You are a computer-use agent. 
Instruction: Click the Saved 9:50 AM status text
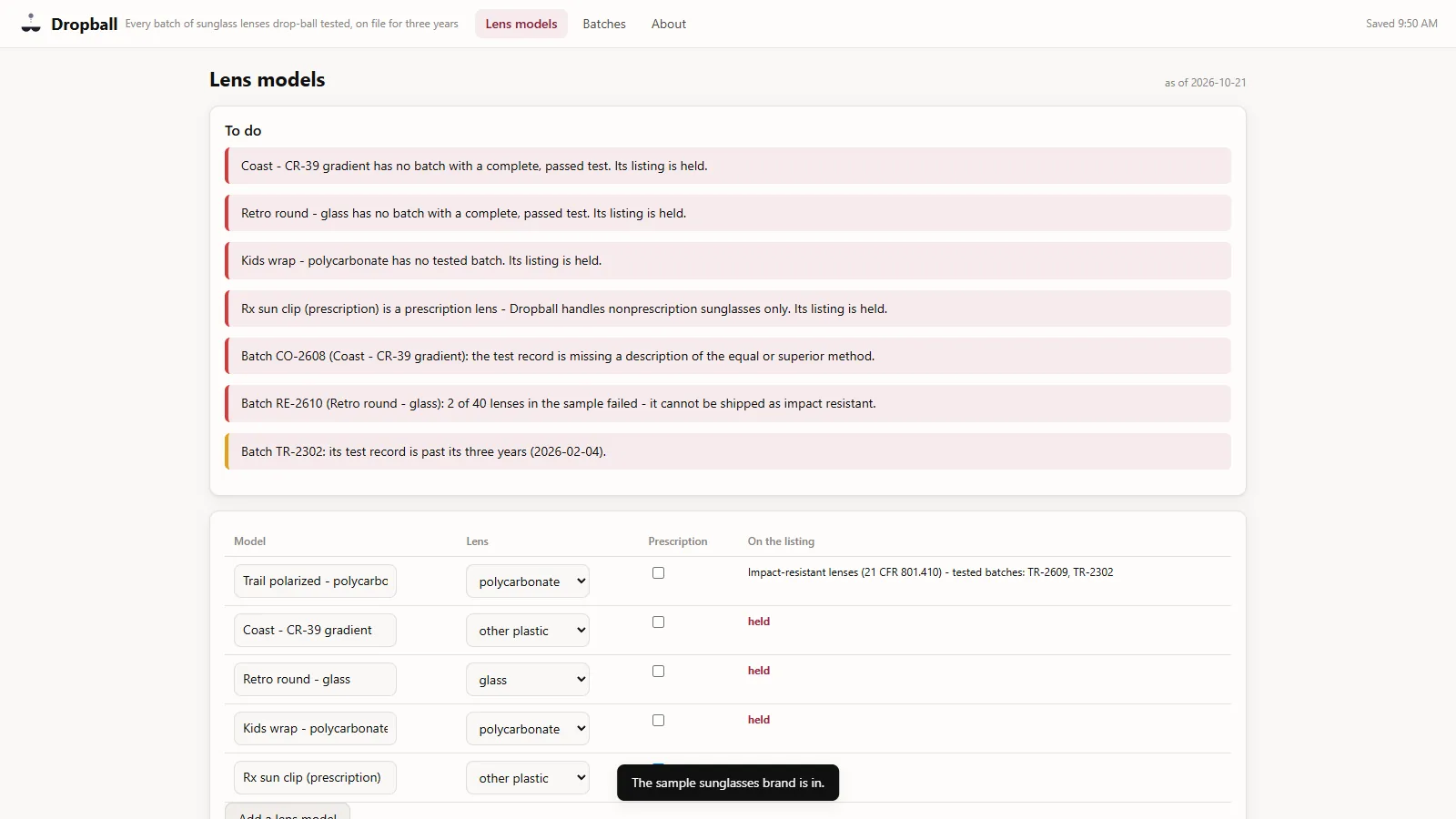(x=1401, y=24)
